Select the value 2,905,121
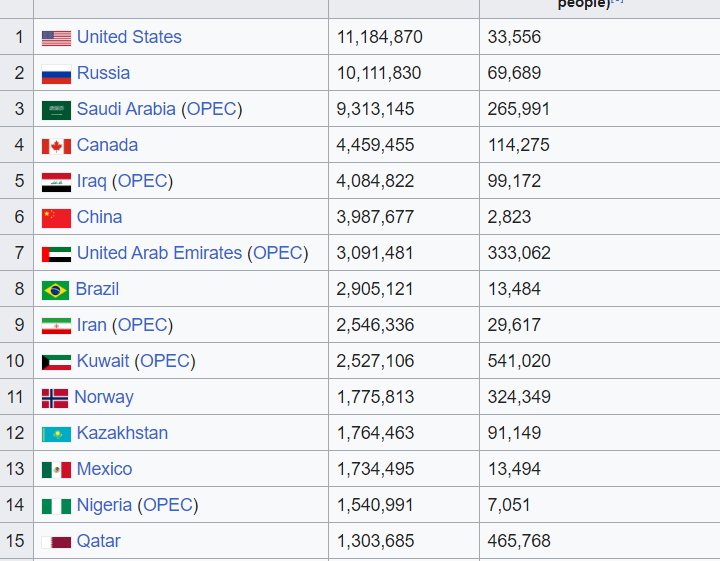 click(x=375, y=289)
